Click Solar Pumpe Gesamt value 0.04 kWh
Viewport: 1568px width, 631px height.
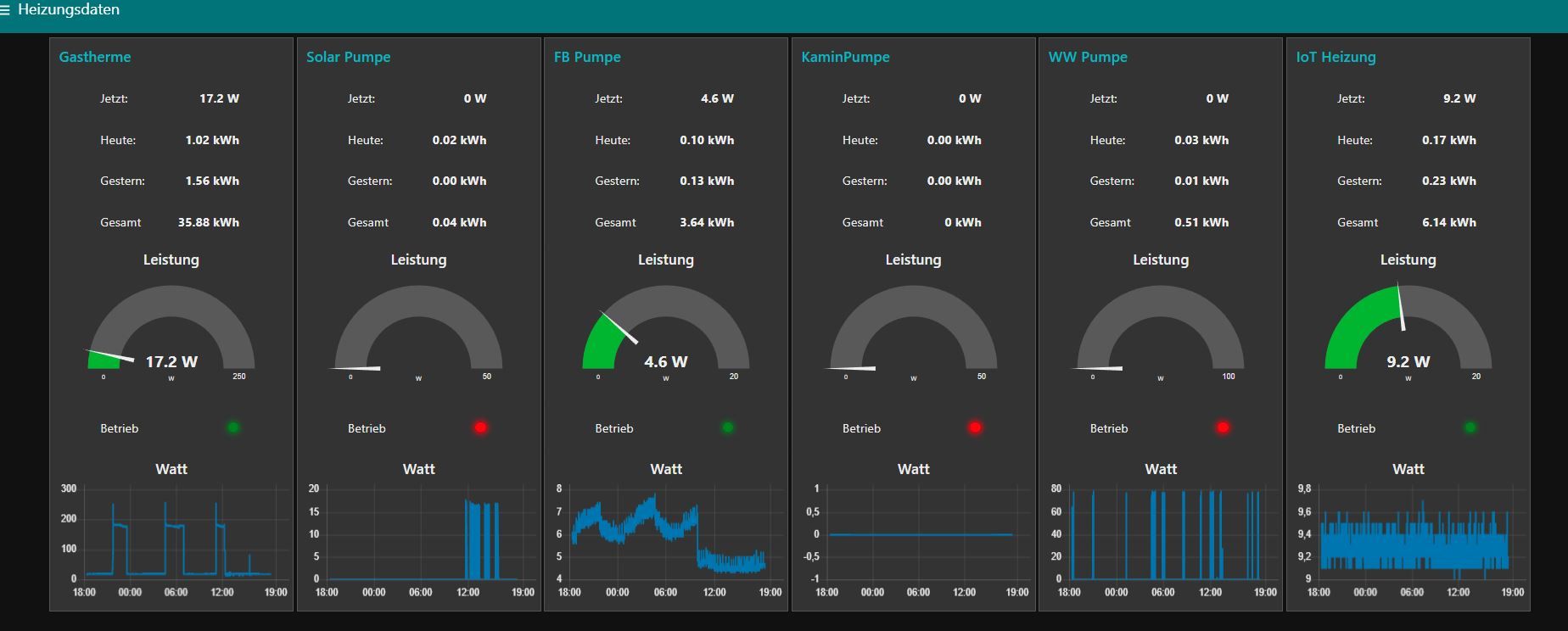(460, 222)
